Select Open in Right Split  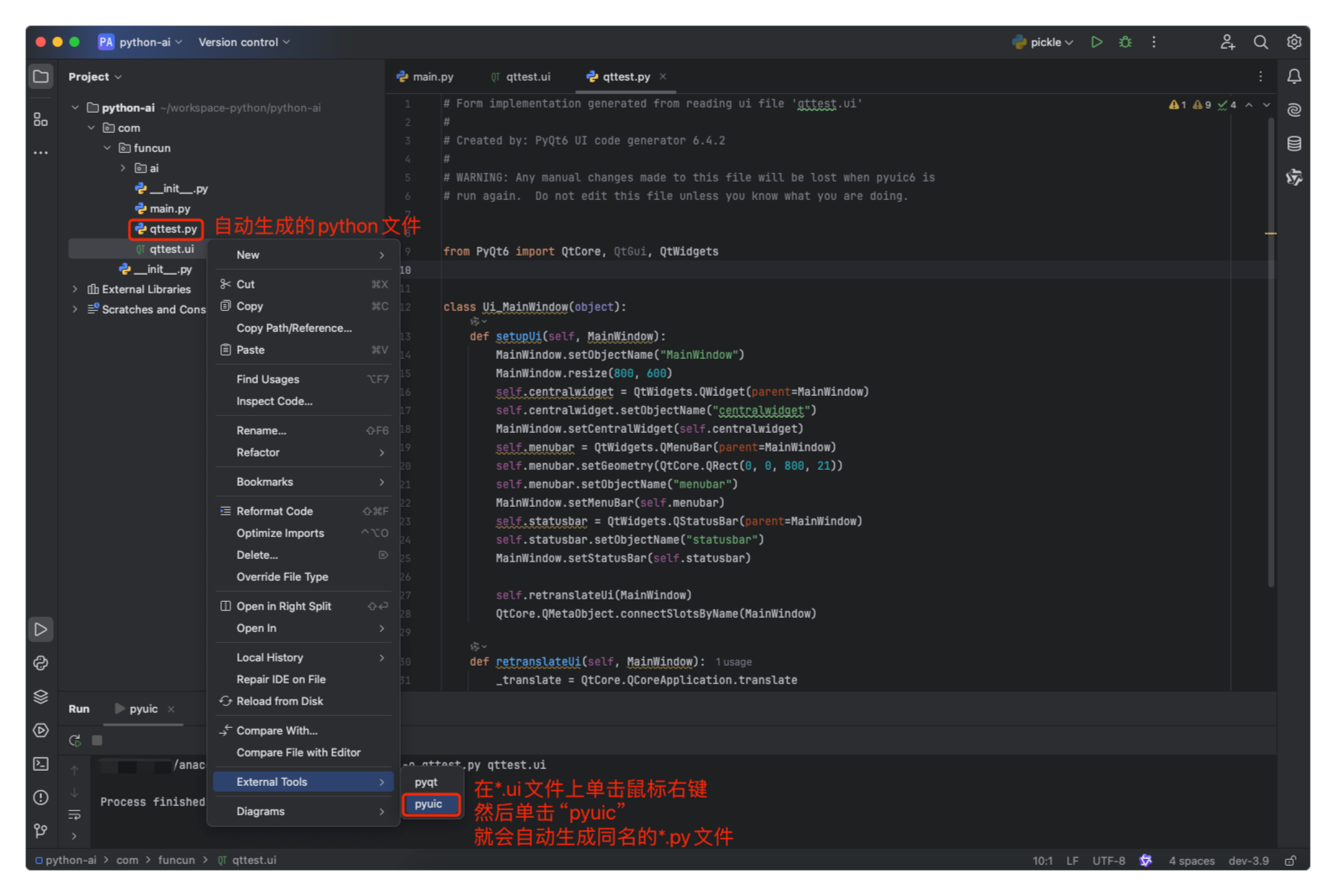[303, 606]
